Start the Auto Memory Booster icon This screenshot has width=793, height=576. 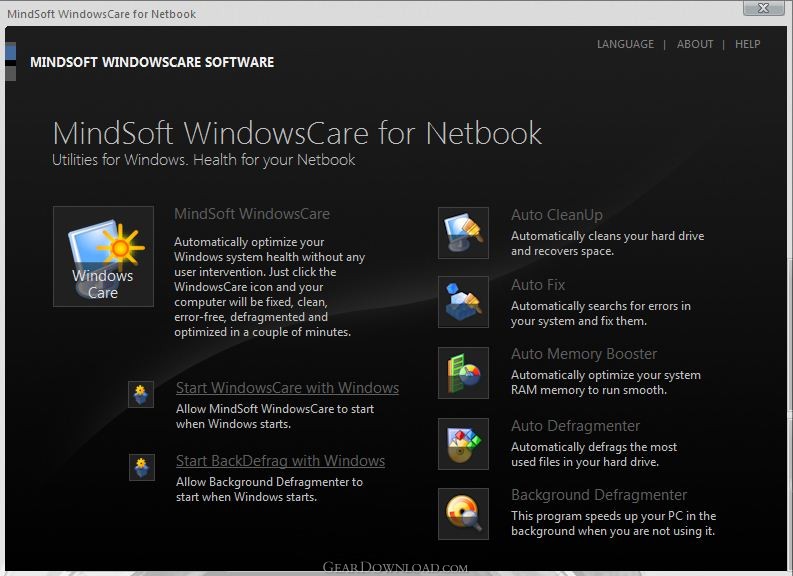pyautogui.click(x=463, y=373)
